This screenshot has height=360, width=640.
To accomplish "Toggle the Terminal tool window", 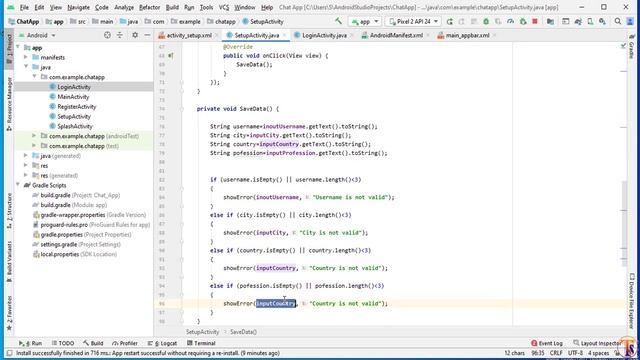I will coord(201,343).
